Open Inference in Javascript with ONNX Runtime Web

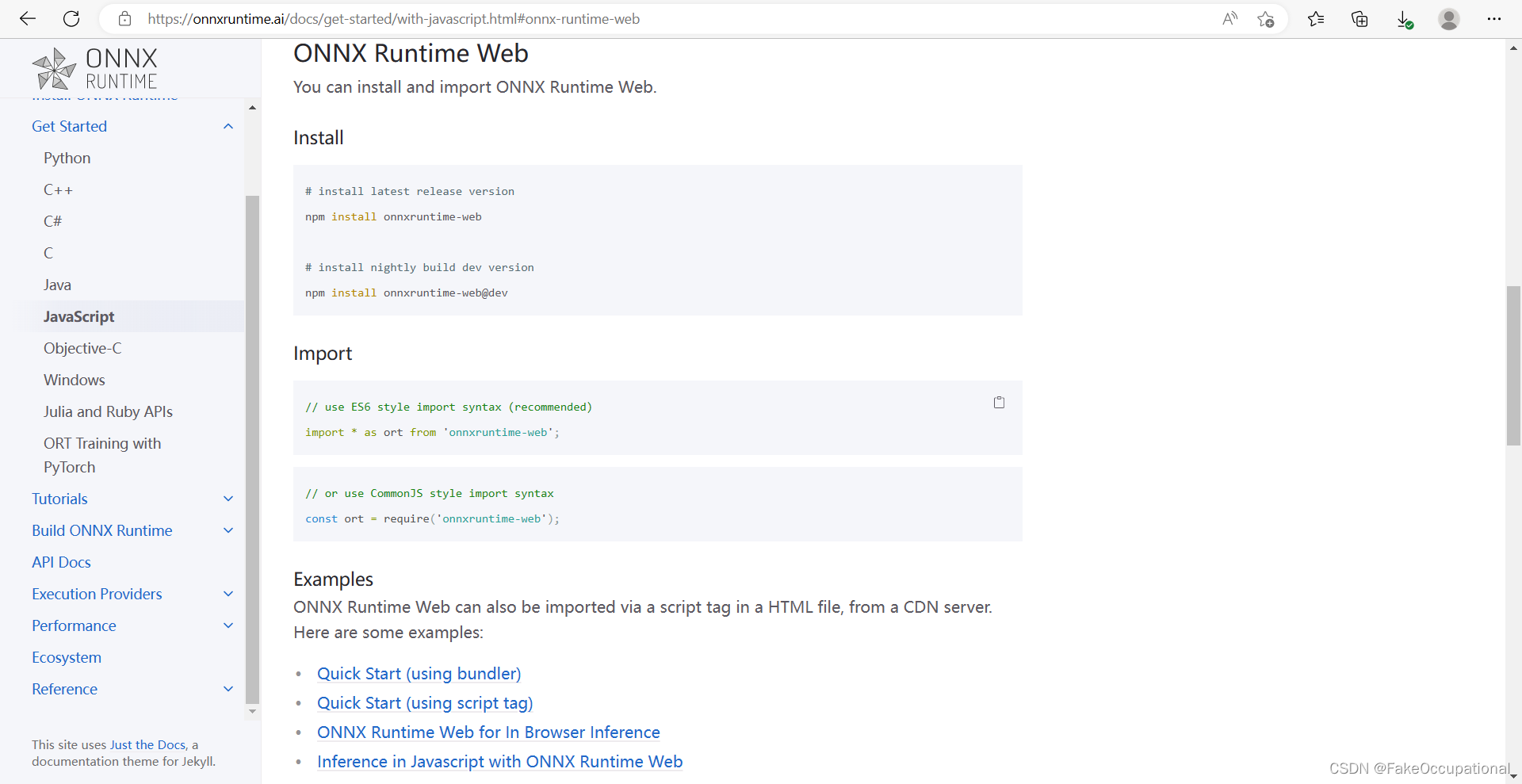[x=499, y=761]
